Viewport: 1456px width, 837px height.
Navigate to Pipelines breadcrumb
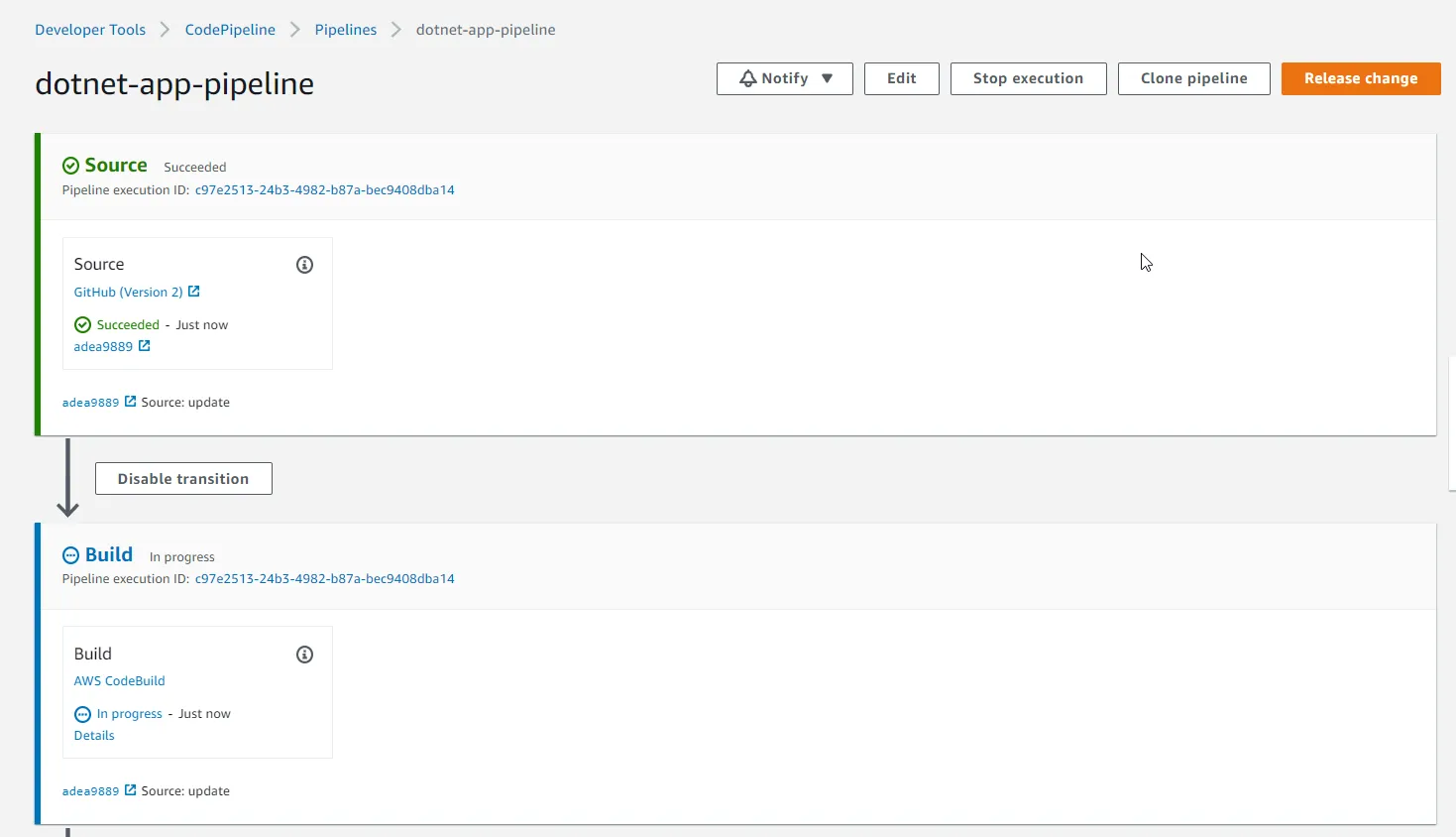345,30
